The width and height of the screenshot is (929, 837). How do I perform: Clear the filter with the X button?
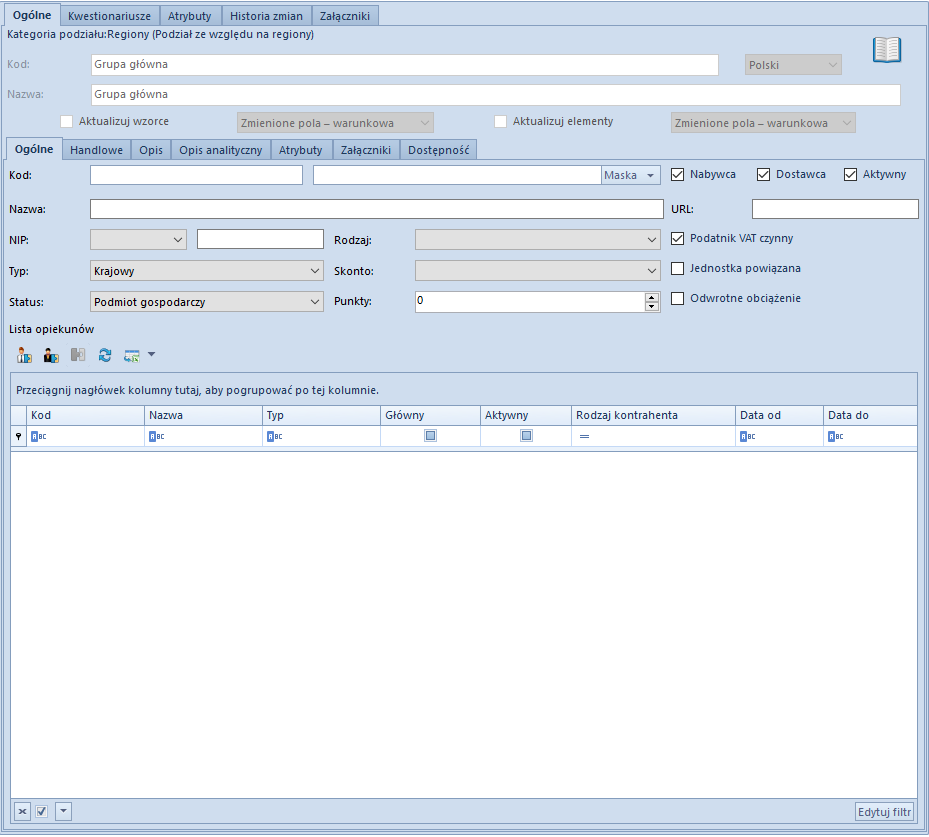(23, 812)
